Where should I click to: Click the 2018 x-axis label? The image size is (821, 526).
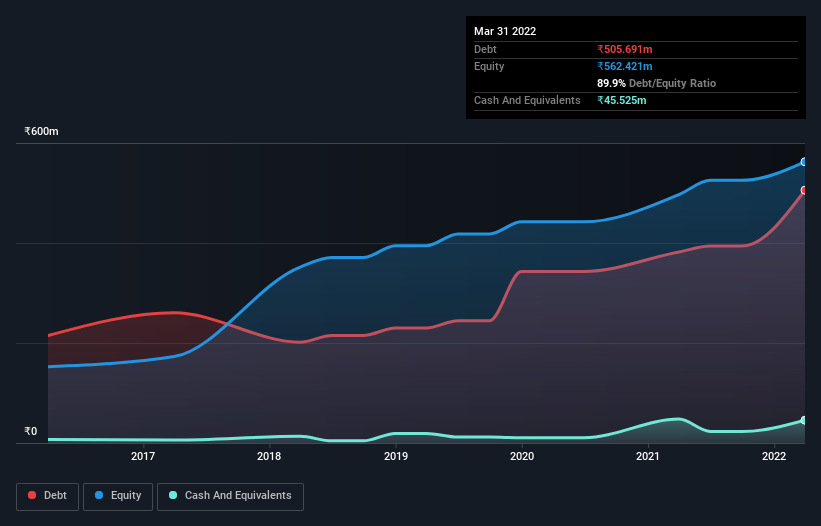pos(269,456)
